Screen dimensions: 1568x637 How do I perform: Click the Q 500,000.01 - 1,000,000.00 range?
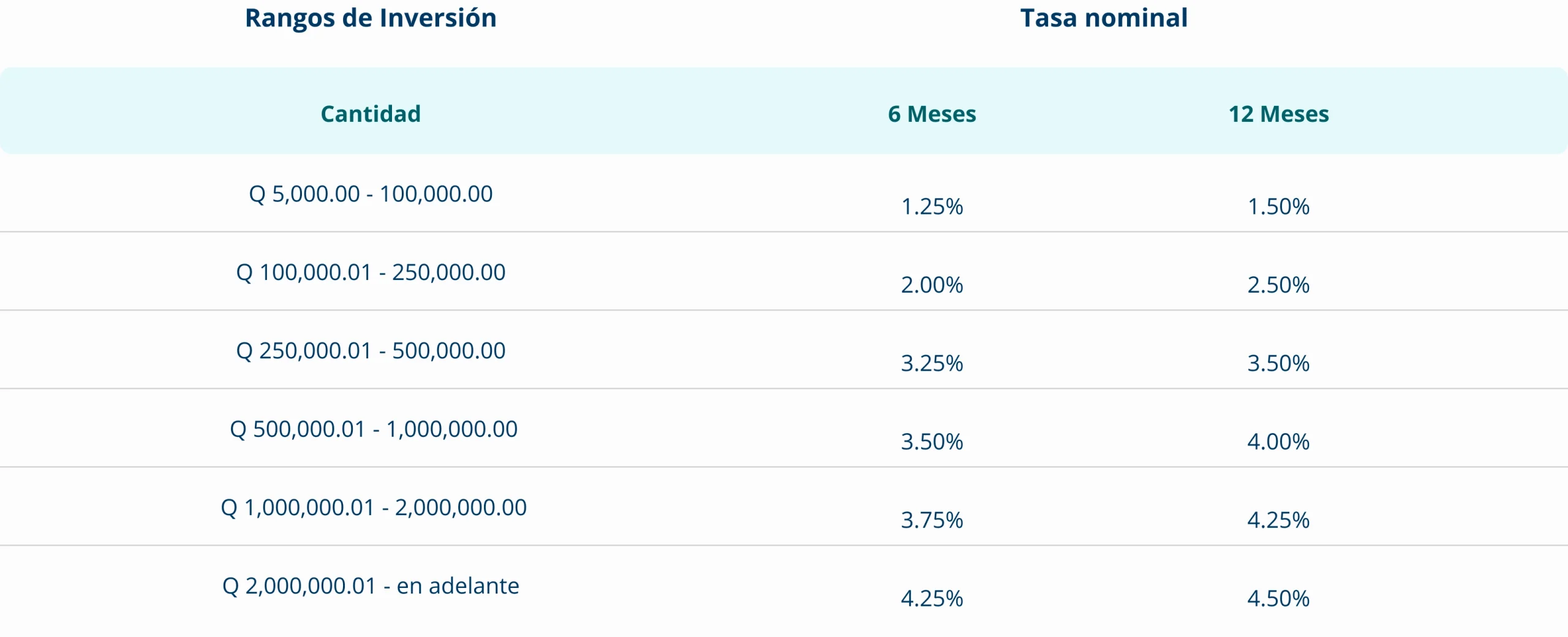pos(374,429)
